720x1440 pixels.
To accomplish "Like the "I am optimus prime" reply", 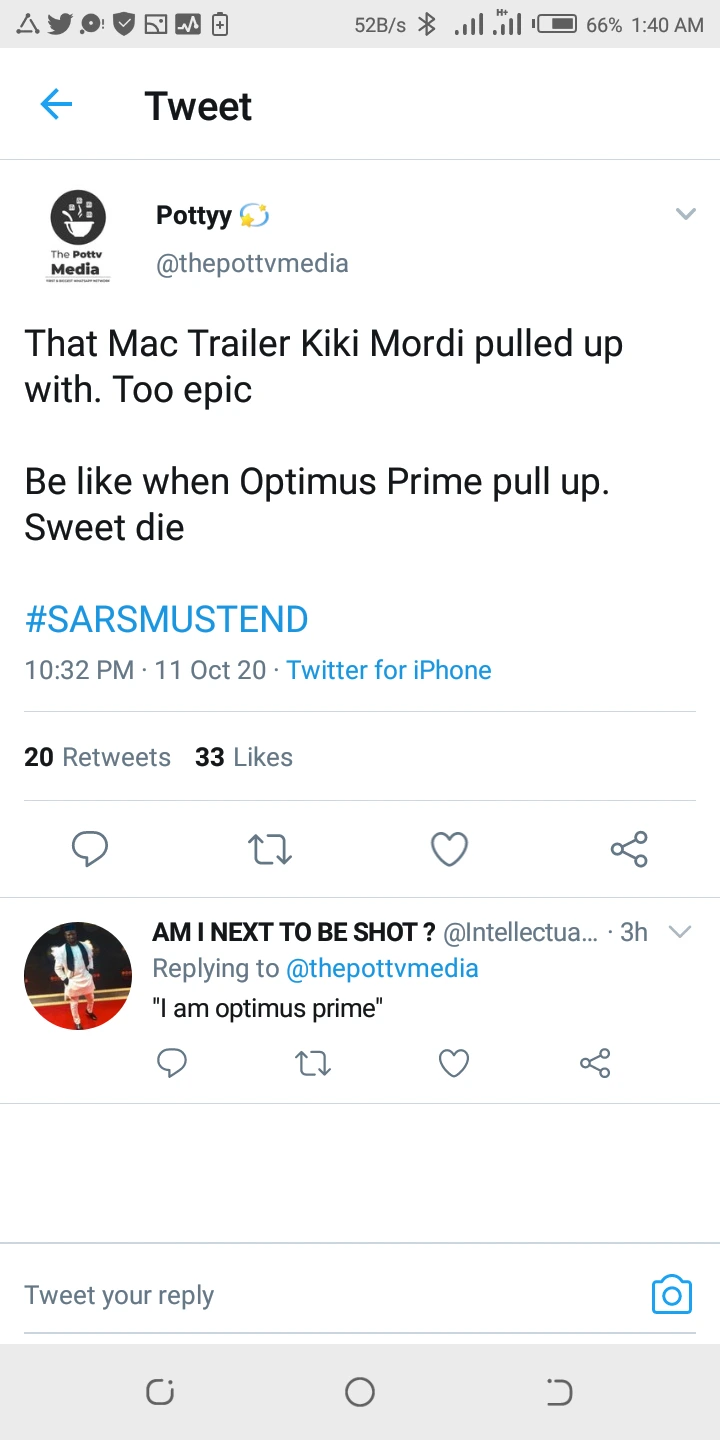I will [x=454, y=1063].
